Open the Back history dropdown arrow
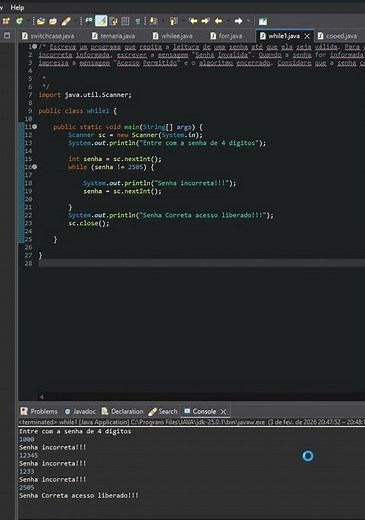Image resolution: width=365 pixels, height=520 pixels. [228, 21]
